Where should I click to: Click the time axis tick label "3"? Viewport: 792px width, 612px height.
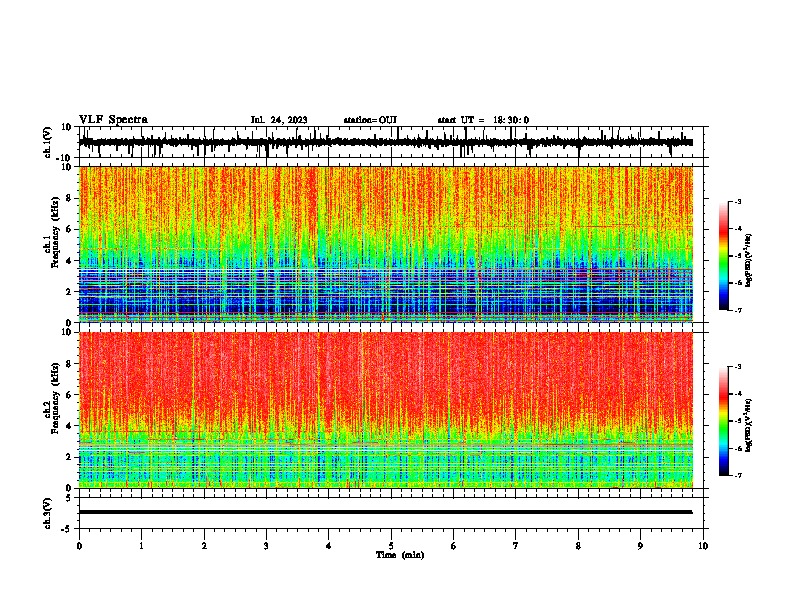click(x=266, y=546)
